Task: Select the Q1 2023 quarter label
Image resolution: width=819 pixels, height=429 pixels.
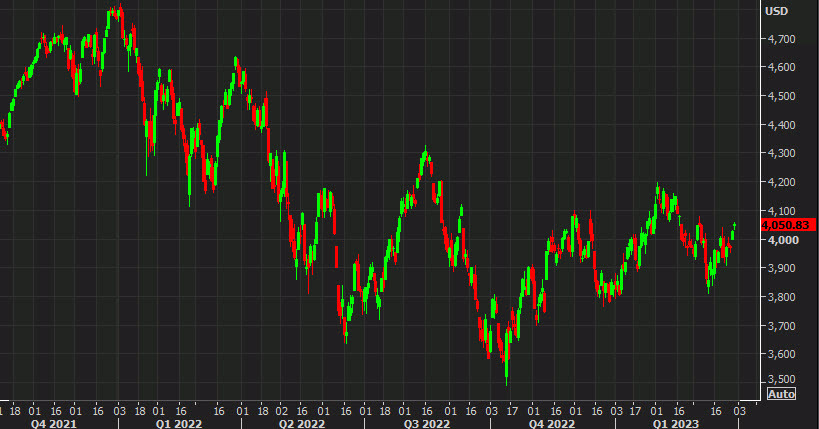Action: coord(676,423)
